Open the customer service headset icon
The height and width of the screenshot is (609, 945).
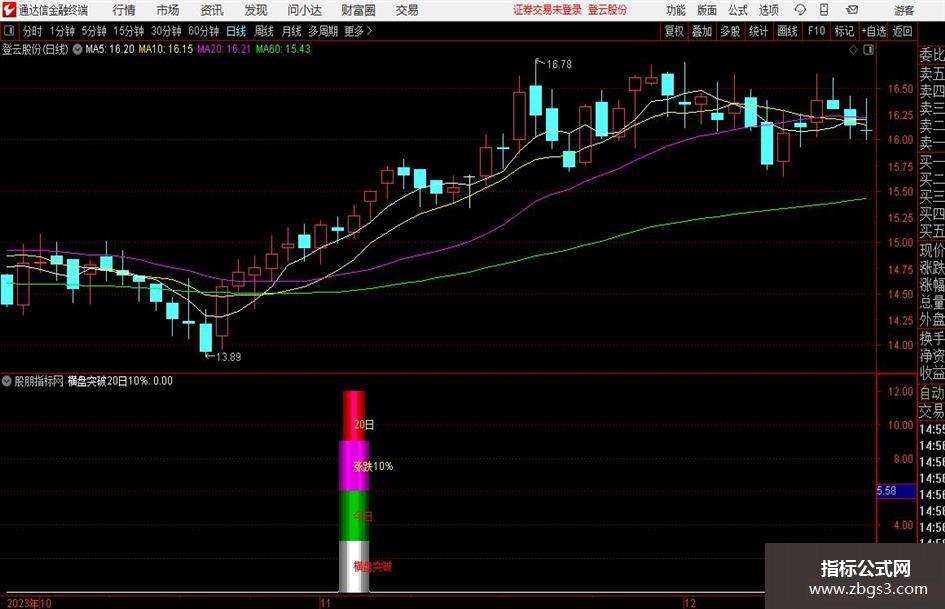click(x=800, y=10)
